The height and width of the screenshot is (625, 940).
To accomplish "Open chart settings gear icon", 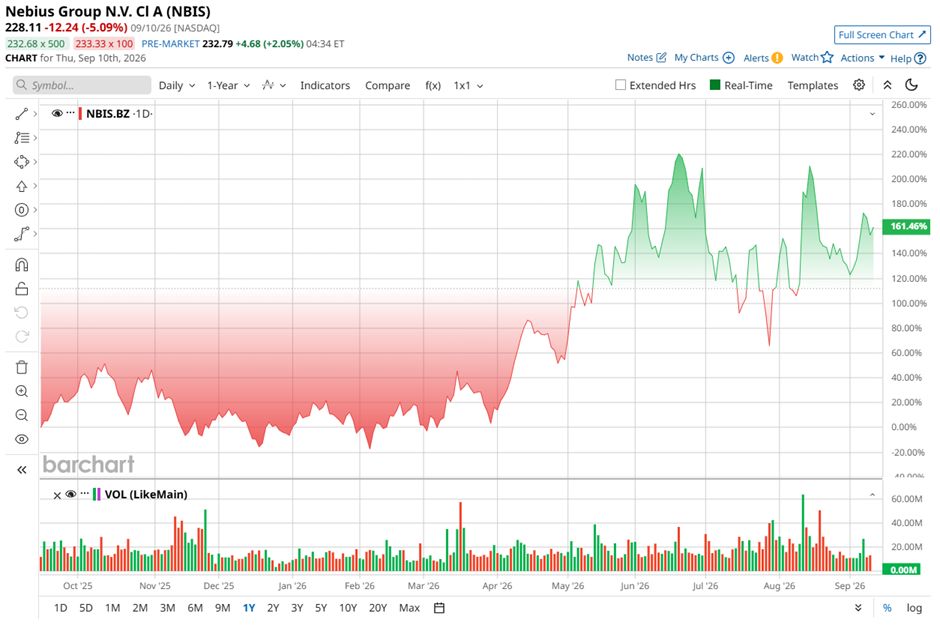I will tap(859, 85).
